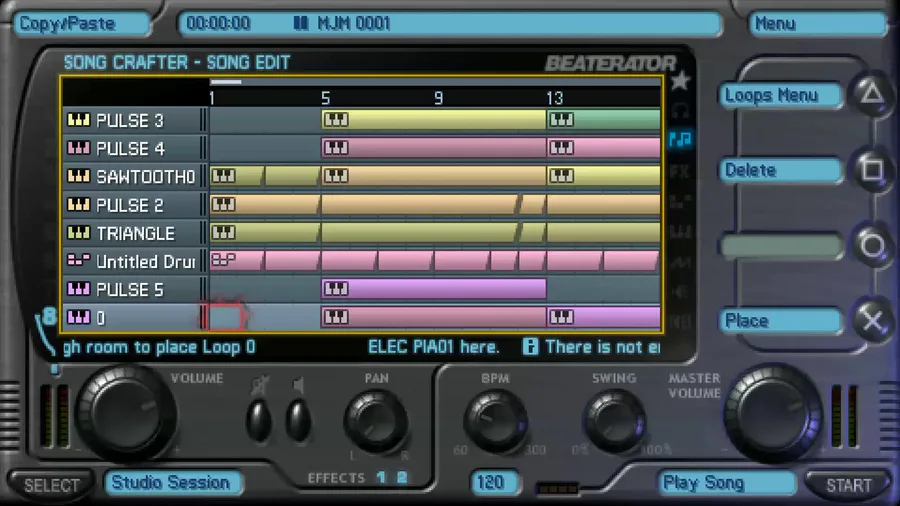Click the keyboard icon on PULSE 3 track
The height and width of the screenshot is (506, 900).
click(x=79, y=120)
